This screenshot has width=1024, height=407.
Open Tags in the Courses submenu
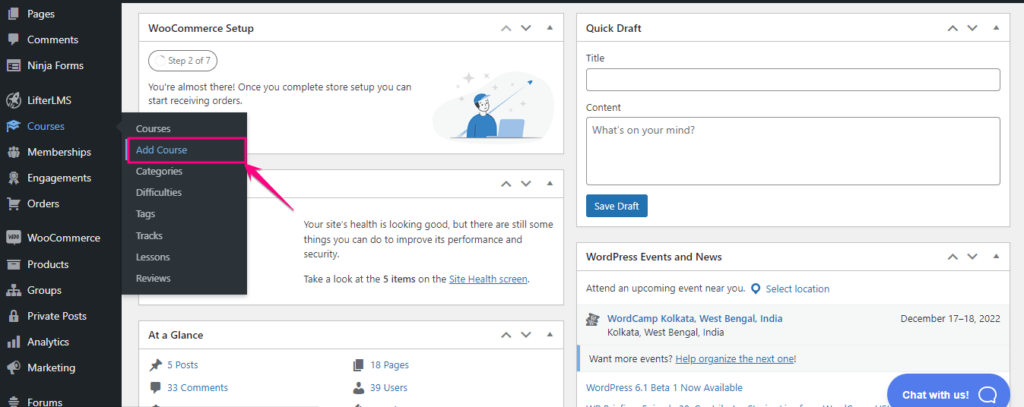coord(145,214)
